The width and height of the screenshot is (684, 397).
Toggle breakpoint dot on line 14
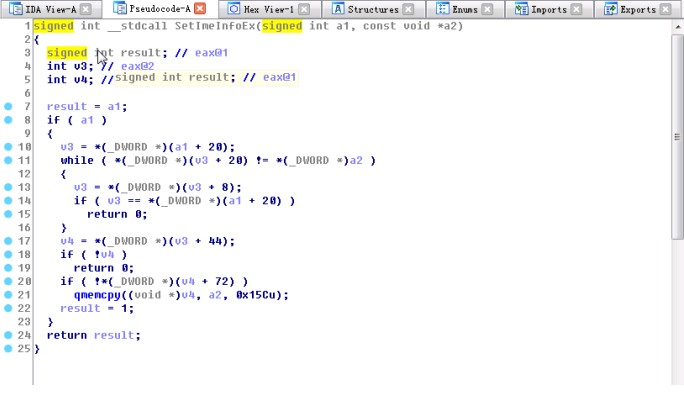click(x=8, y=201)
